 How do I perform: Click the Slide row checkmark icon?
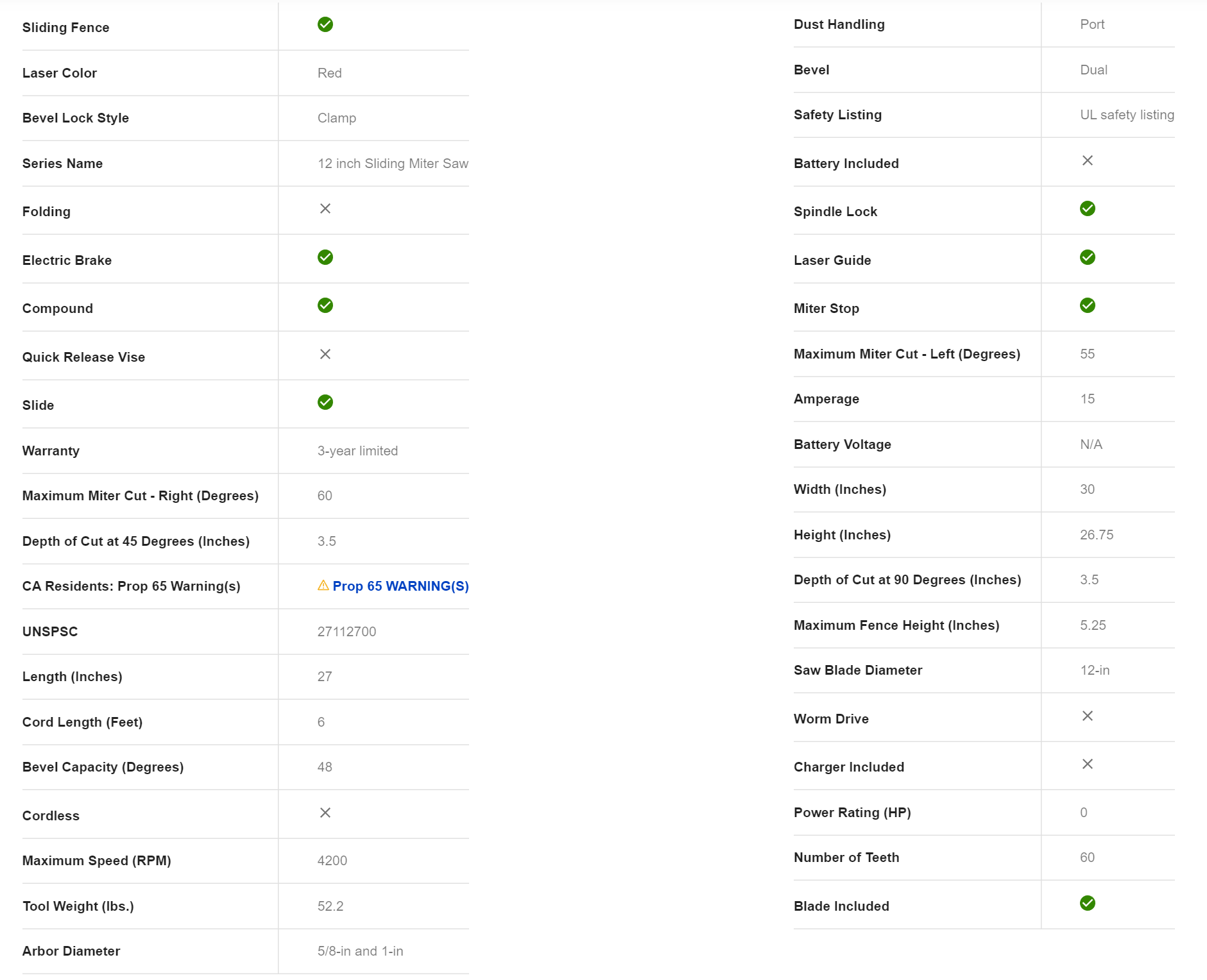pyautogui.click(x=325, y=402)
